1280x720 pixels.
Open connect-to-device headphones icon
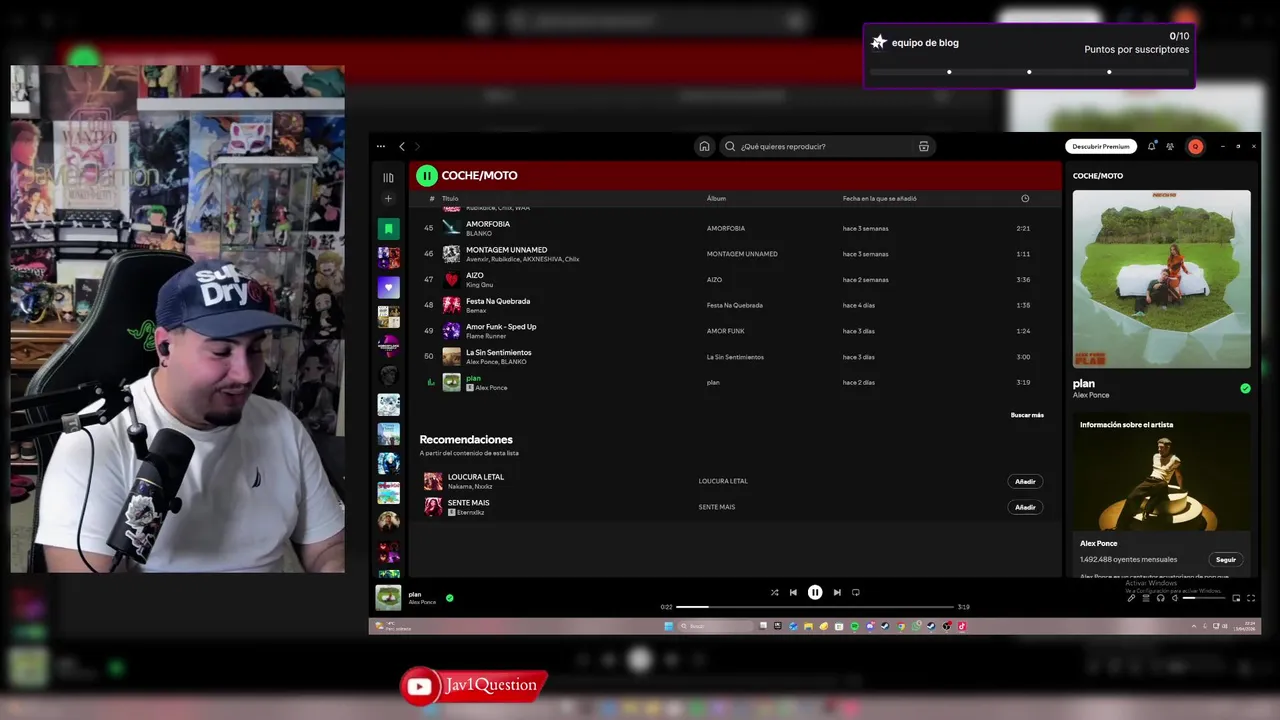(1160, 598)
